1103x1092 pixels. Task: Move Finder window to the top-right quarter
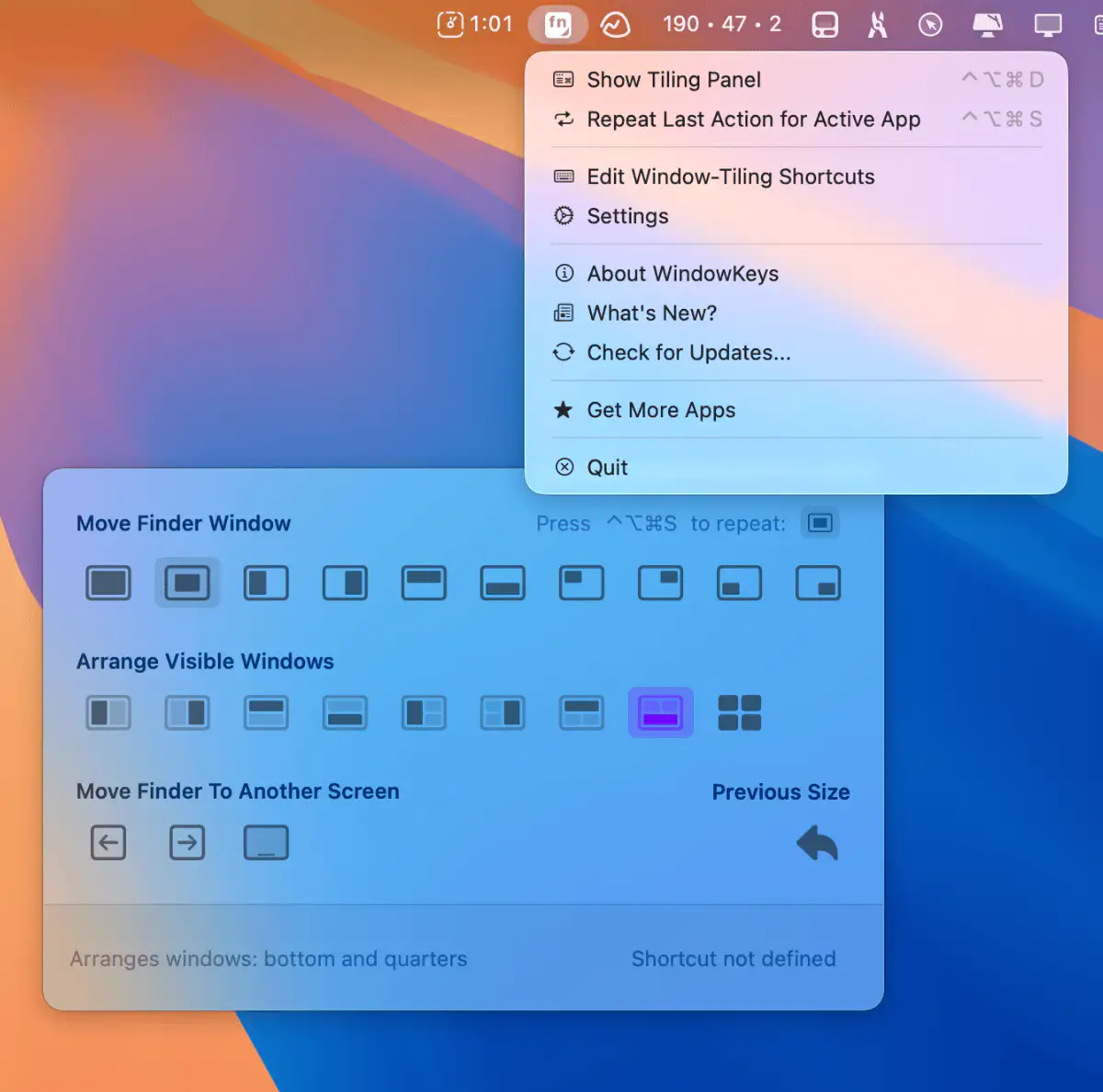(661, 583)
